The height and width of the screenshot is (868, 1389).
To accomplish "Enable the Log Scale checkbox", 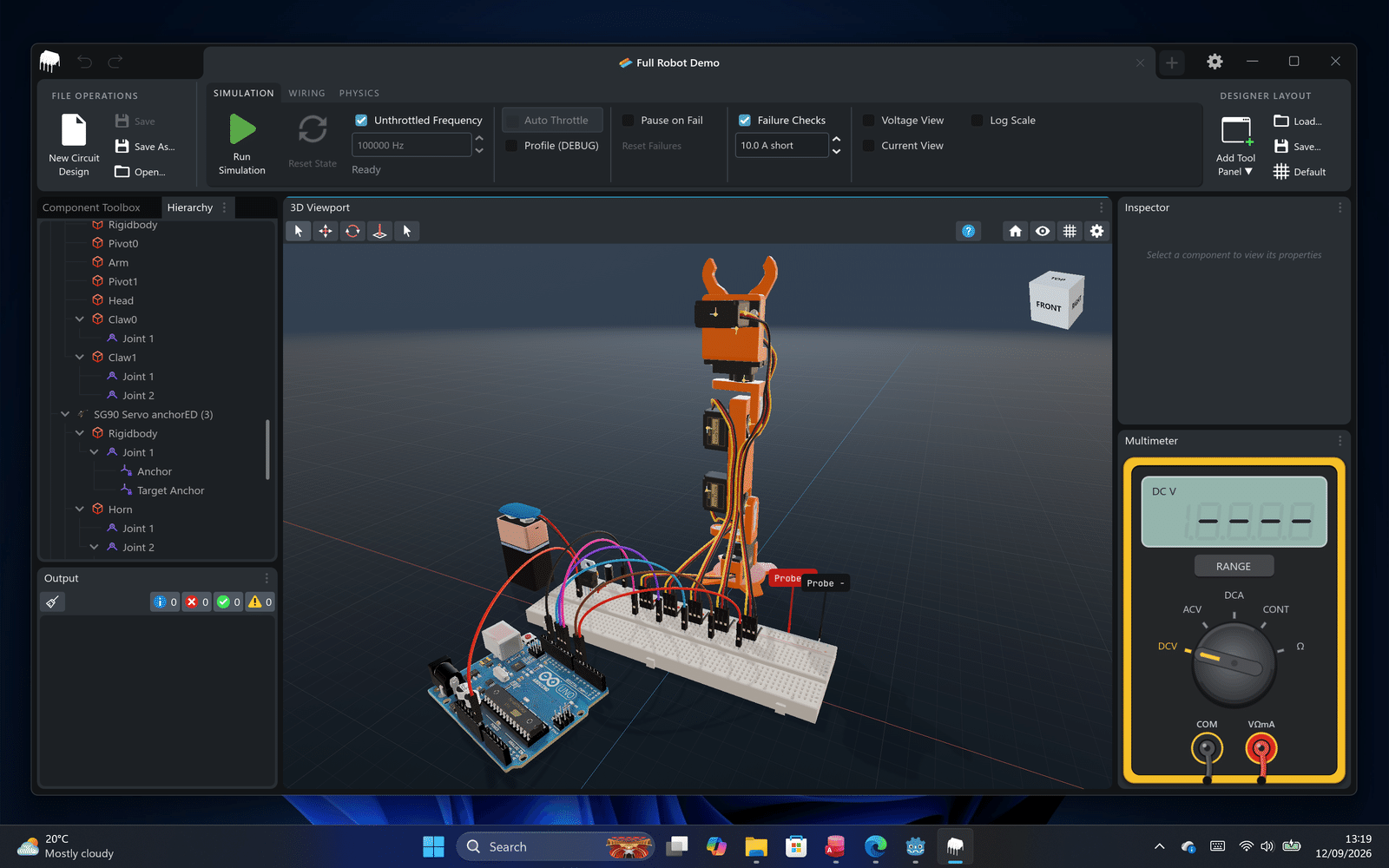I will point(977,120).
